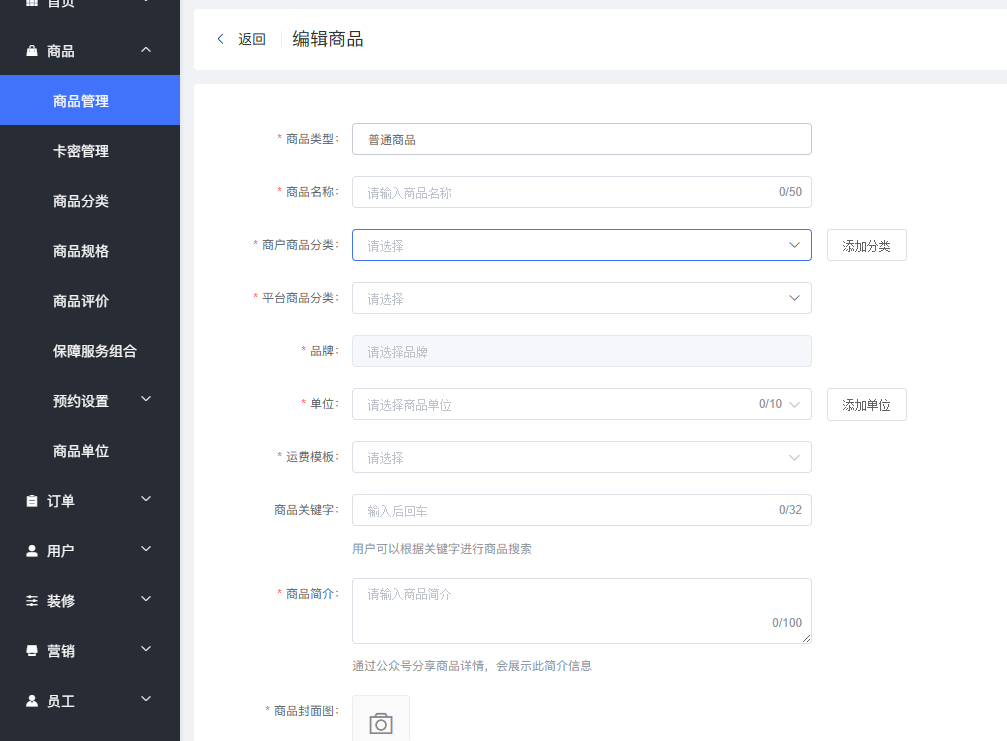This screenshot has width=1007, height=741.
Task: Click the camera icon to upload 商品封面图
Action: 380,724
